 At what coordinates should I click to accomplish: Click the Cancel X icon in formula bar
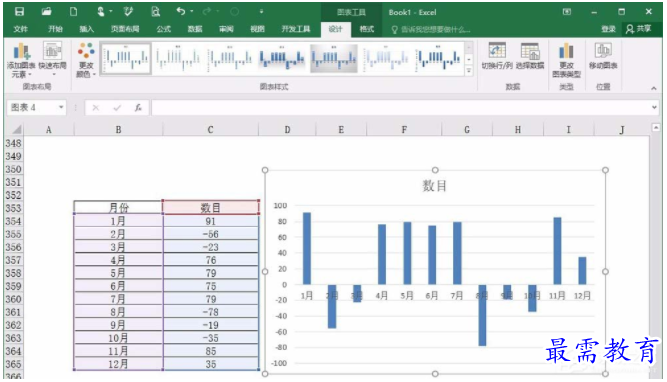96,108
